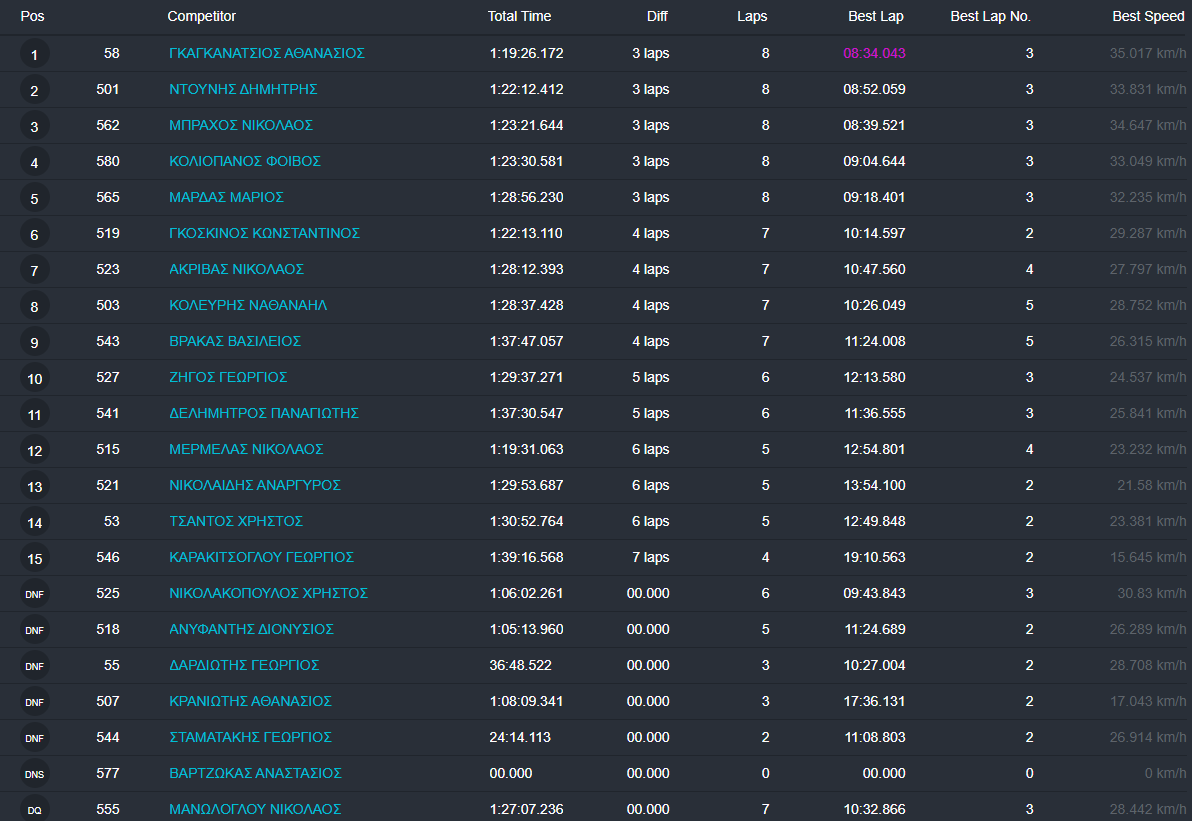Click the purple best lap 08:34.043

[874, 53]
